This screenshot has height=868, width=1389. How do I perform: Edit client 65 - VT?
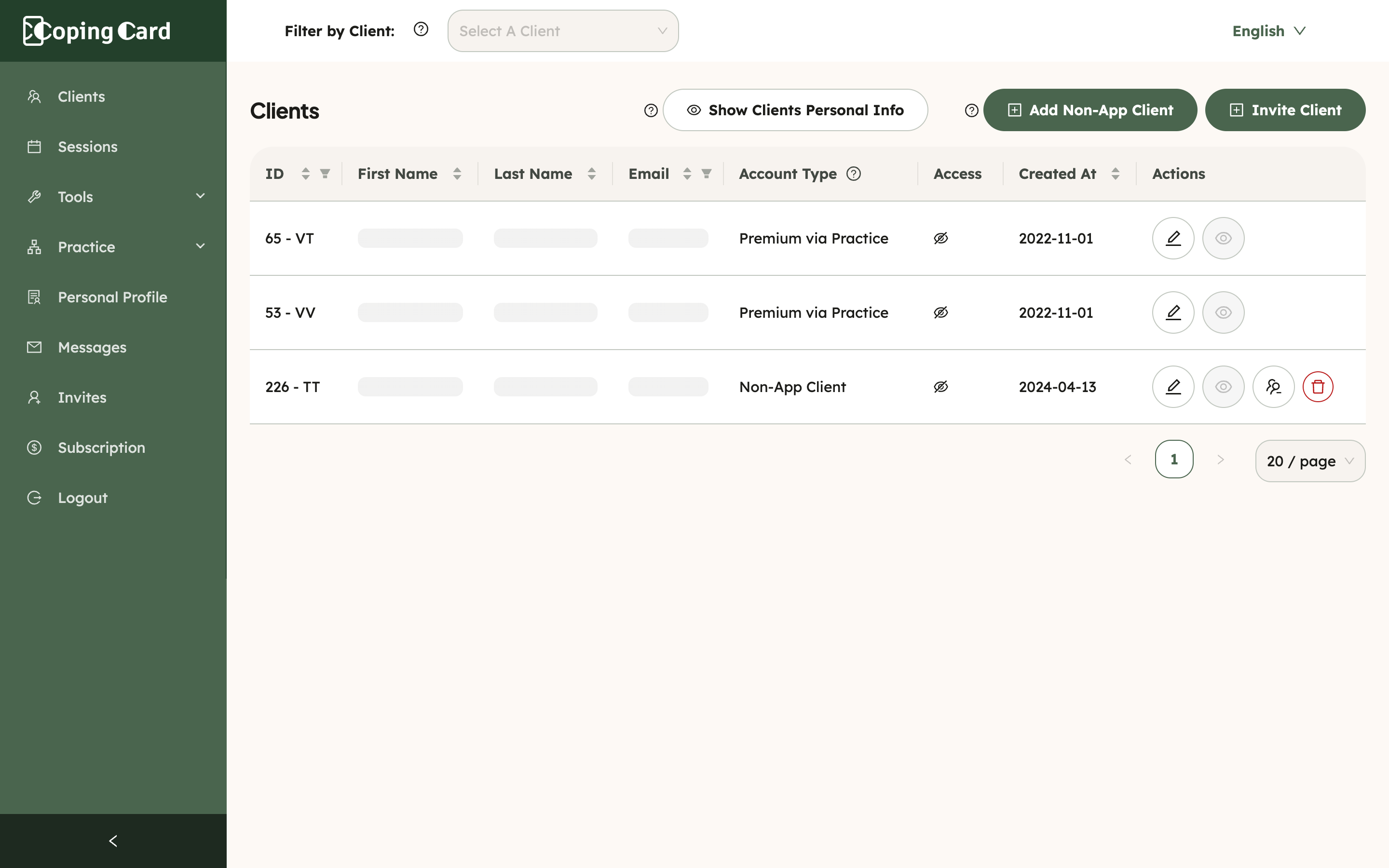[x=1173, y=238]
